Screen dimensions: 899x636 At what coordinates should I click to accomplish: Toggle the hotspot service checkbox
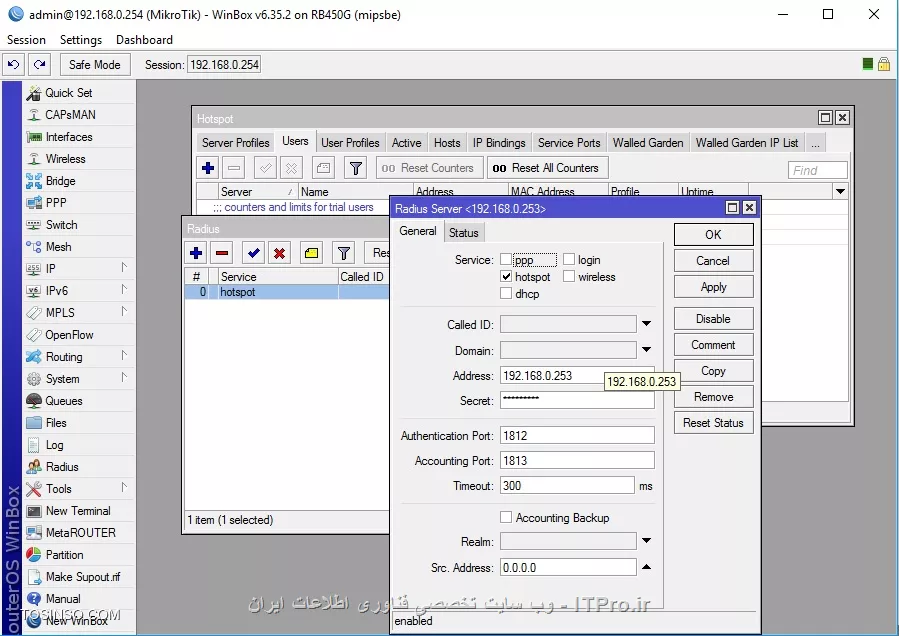[506, 276]
